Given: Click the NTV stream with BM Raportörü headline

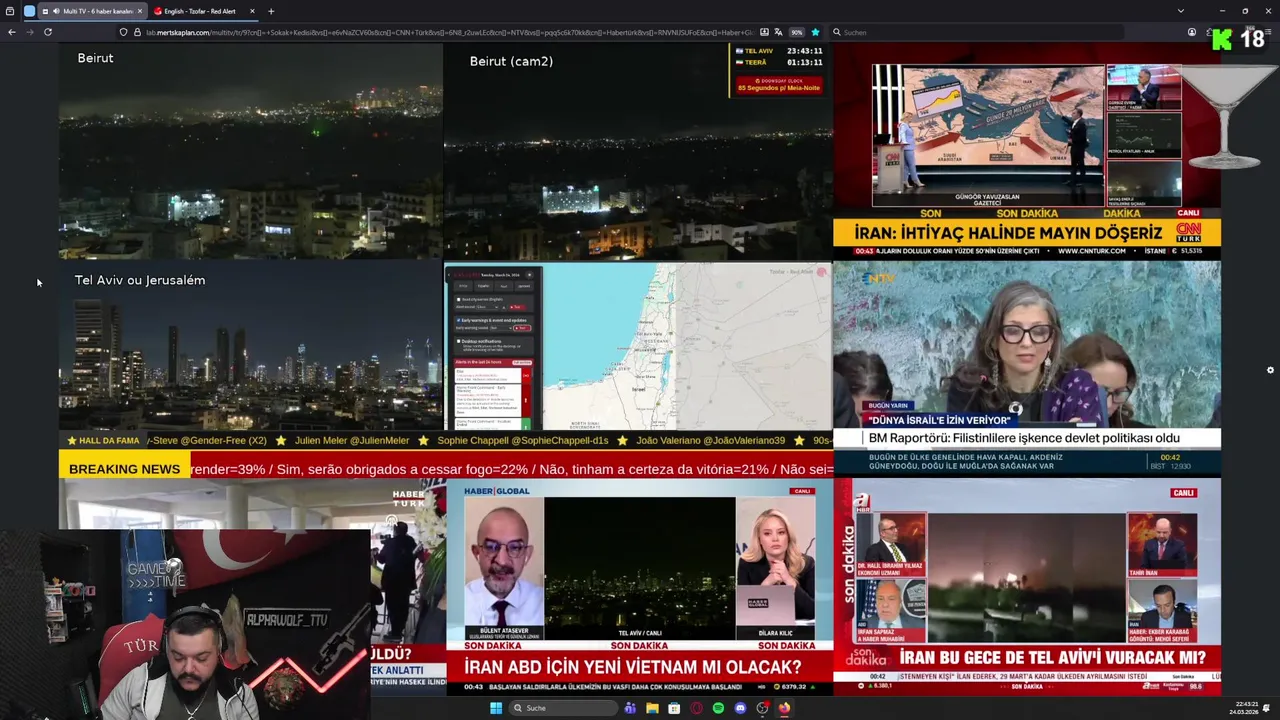Looking at the screenshot, I should [1027, 368].
